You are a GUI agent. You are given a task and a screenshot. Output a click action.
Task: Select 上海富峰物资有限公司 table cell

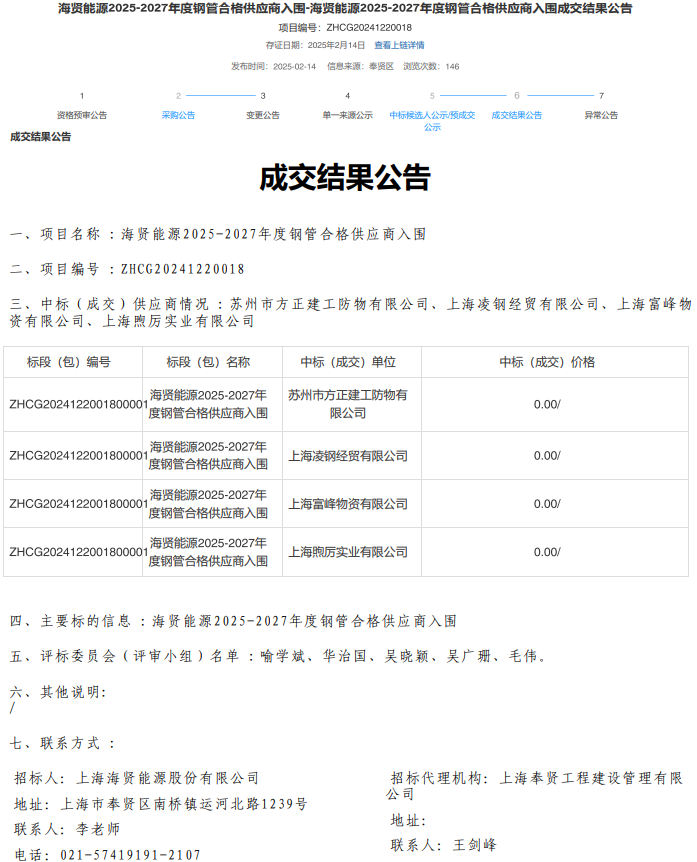(x=347, y=504)
